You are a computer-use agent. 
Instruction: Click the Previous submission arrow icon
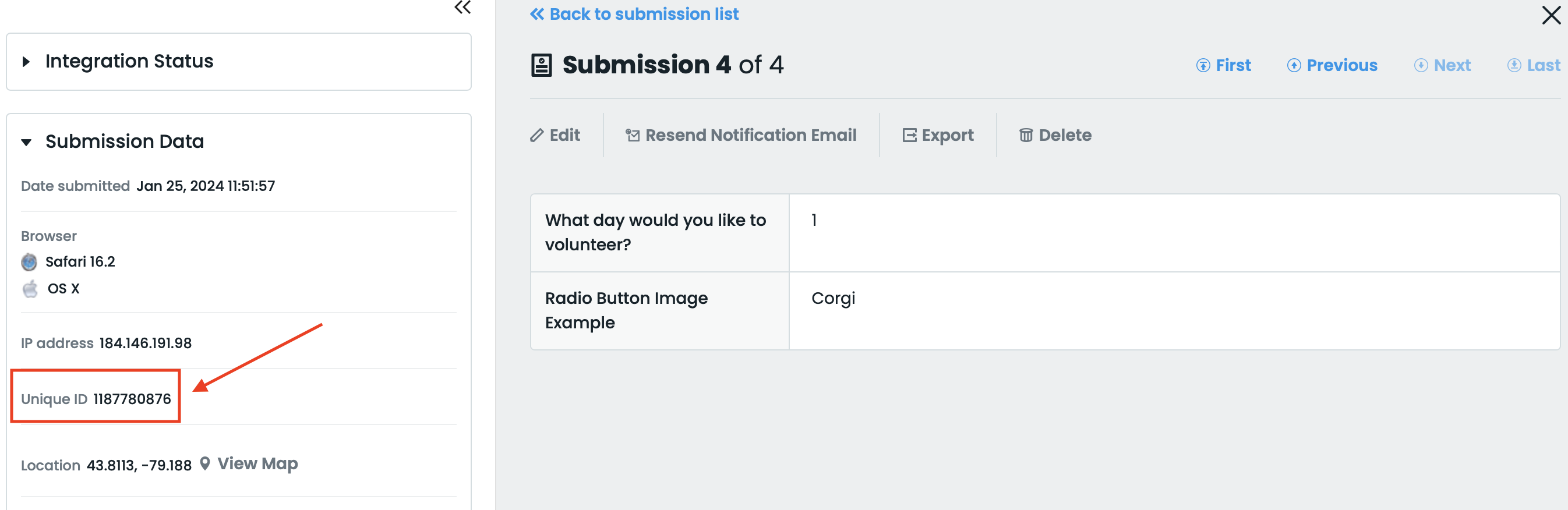coord(1294,66)
